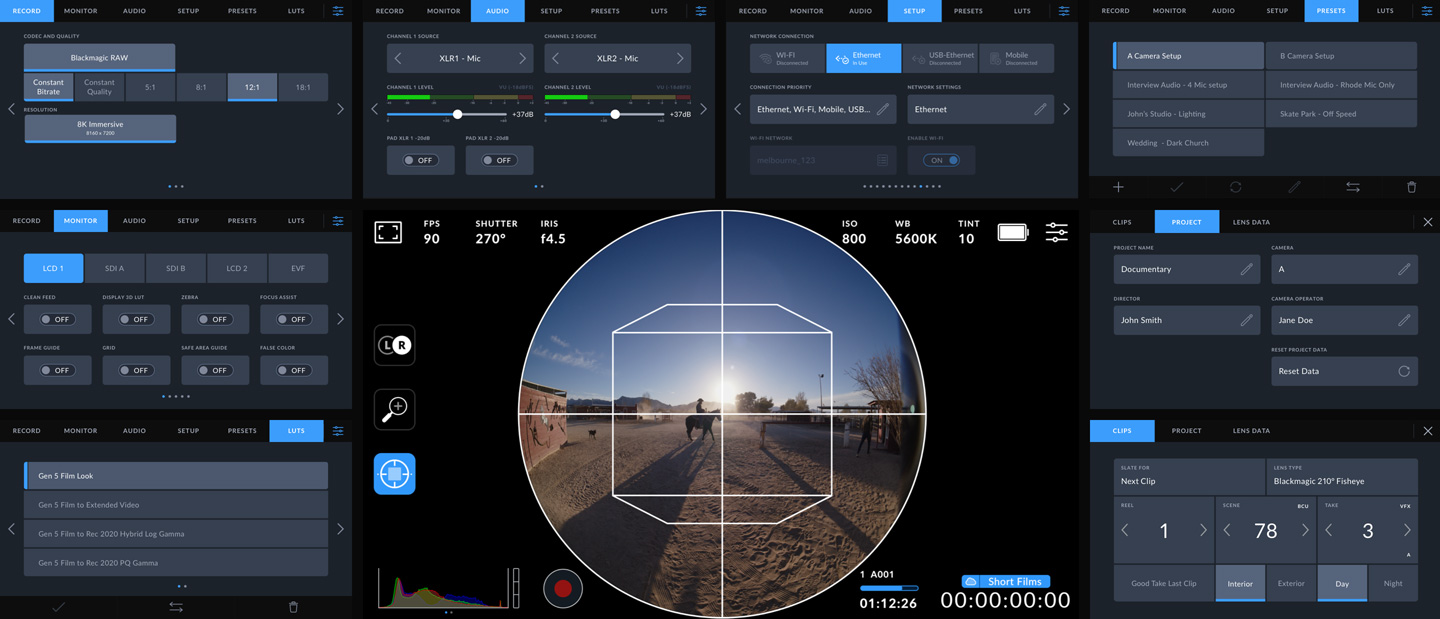Disable the Enable Wi-Fi switch
This screenshot has width=1440, height=619.
941,160
